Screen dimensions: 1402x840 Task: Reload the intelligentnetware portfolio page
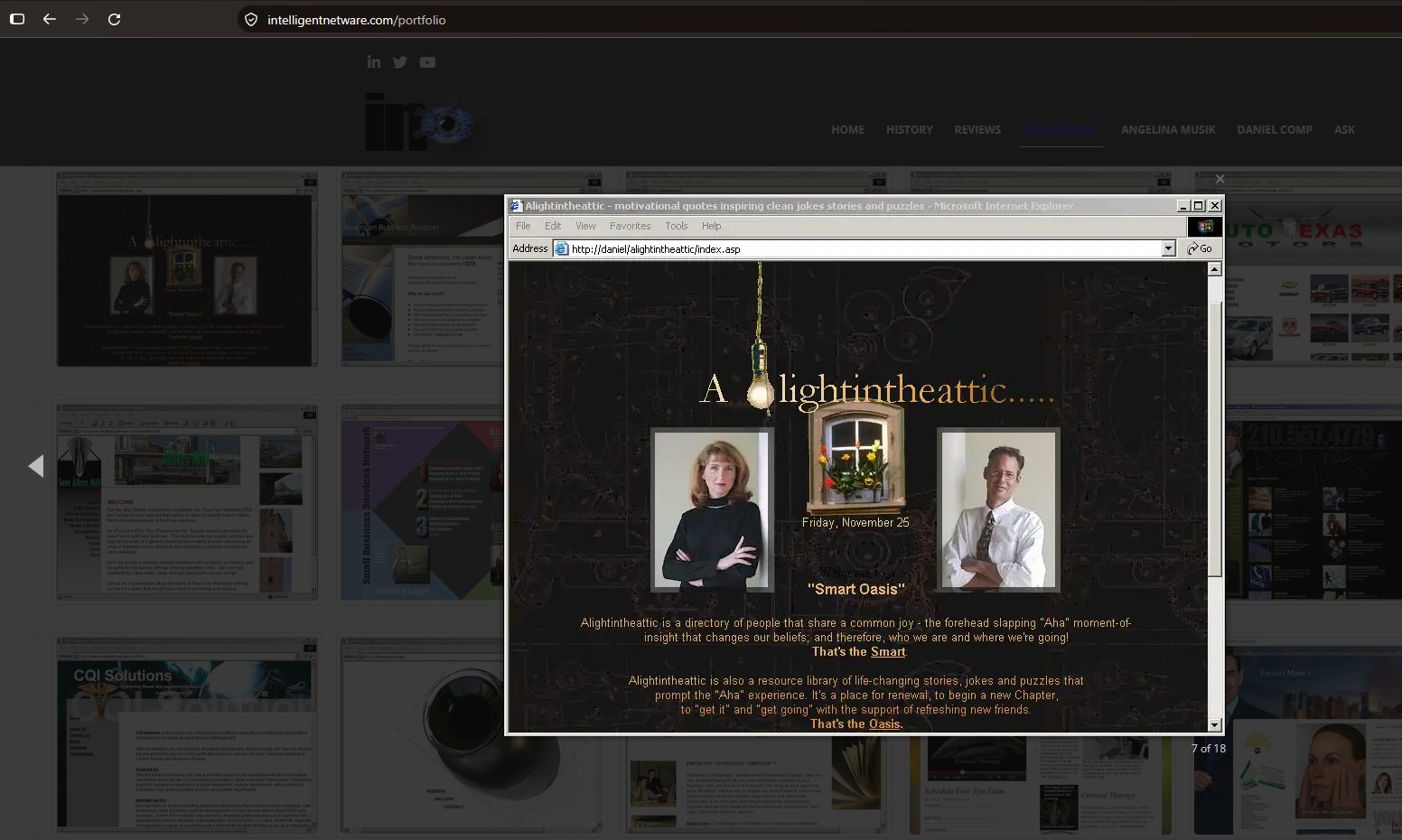[x=114, y=19]
